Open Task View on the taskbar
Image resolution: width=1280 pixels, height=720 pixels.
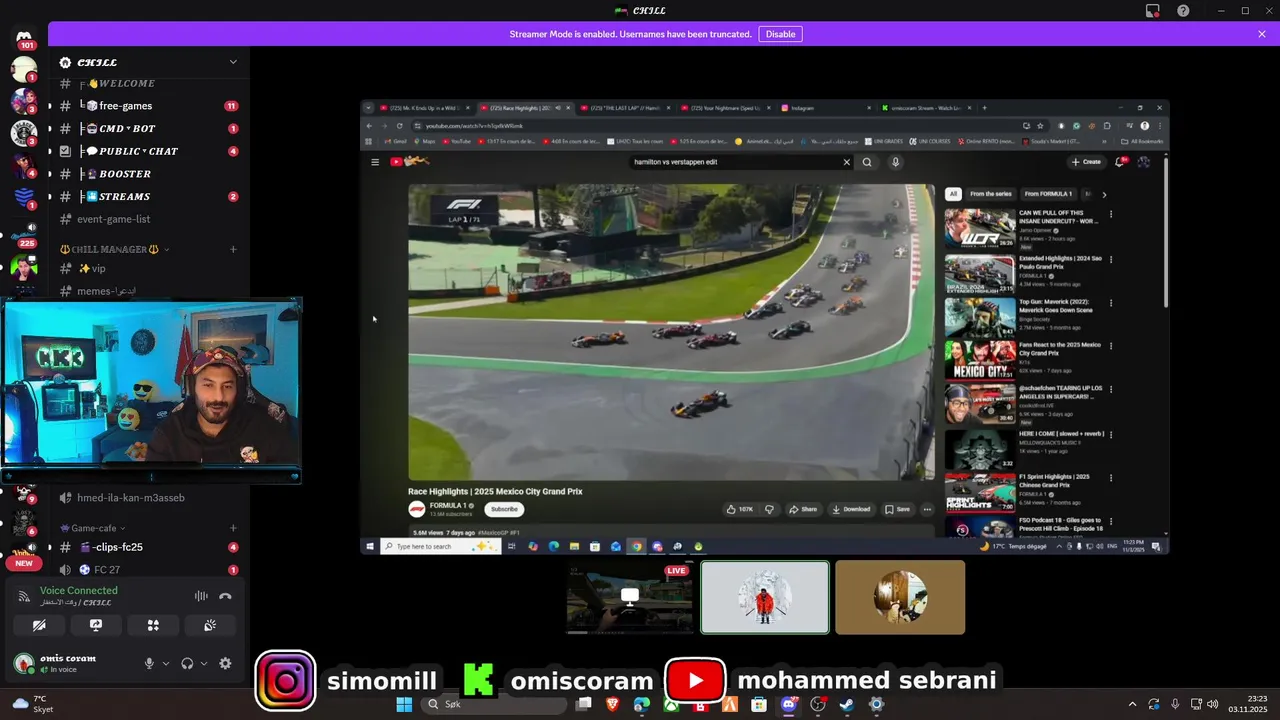tap(583, 704)
